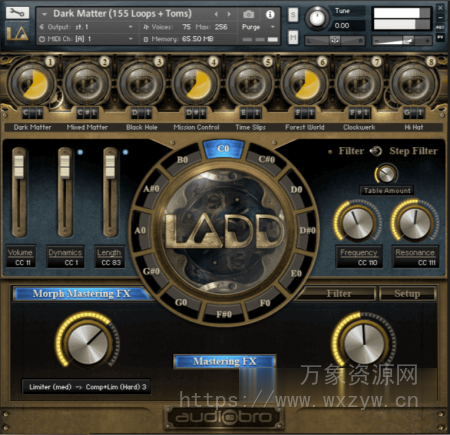This screenshot has height=435, width=450.
Task: Mute the instrument with M button
Action: click(x=293, y=37)
